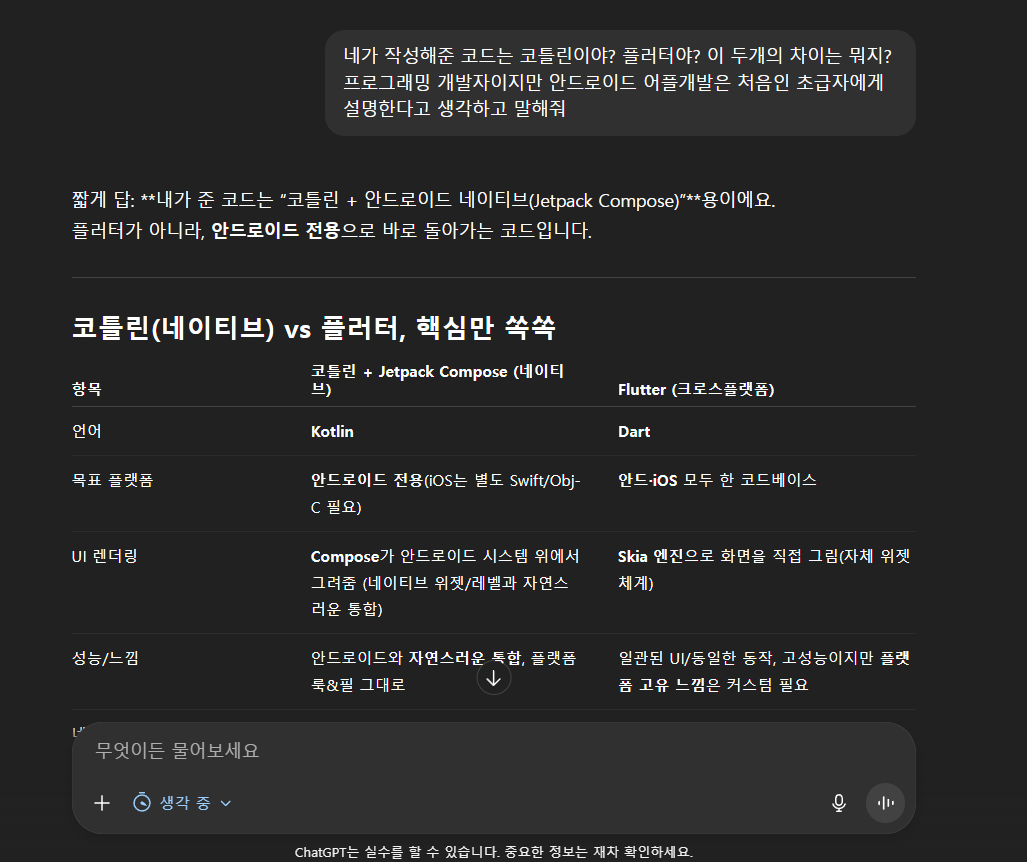This screenshot has width=1027, height=862.
Task: Click the thinking timer icon
Action: tap(142, 802)
